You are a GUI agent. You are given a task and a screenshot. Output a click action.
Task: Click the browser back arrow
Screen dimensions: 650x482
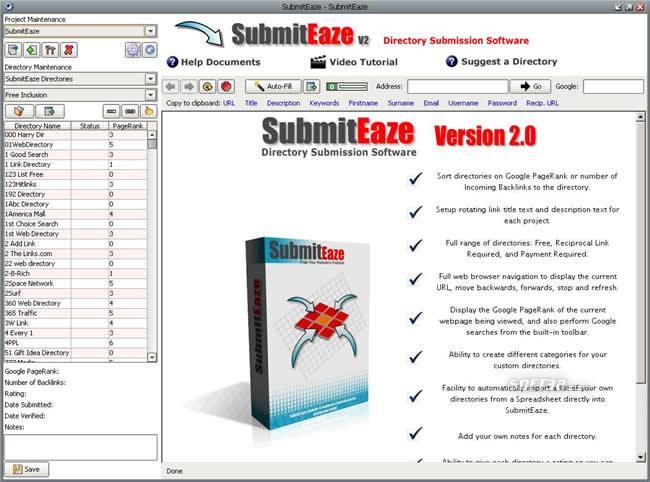click(170, 87)
